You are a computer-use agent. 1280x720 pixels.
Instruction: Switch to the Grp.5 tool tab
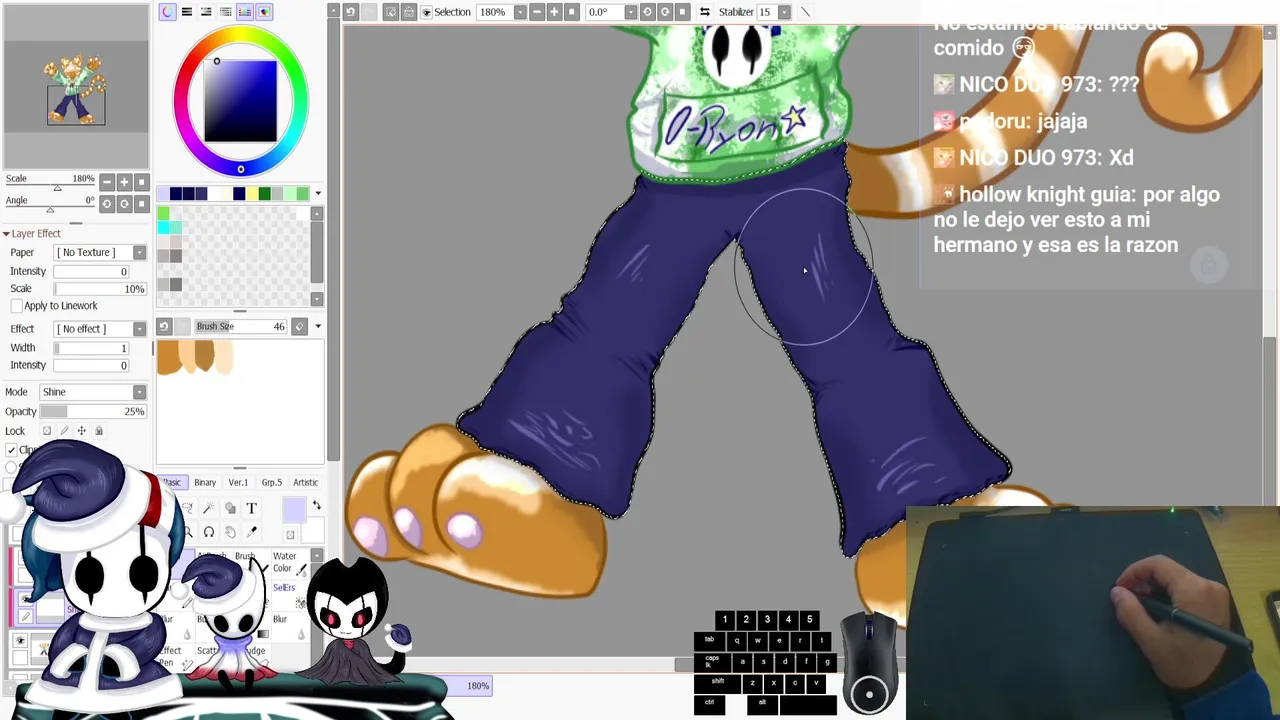point(271,482)
